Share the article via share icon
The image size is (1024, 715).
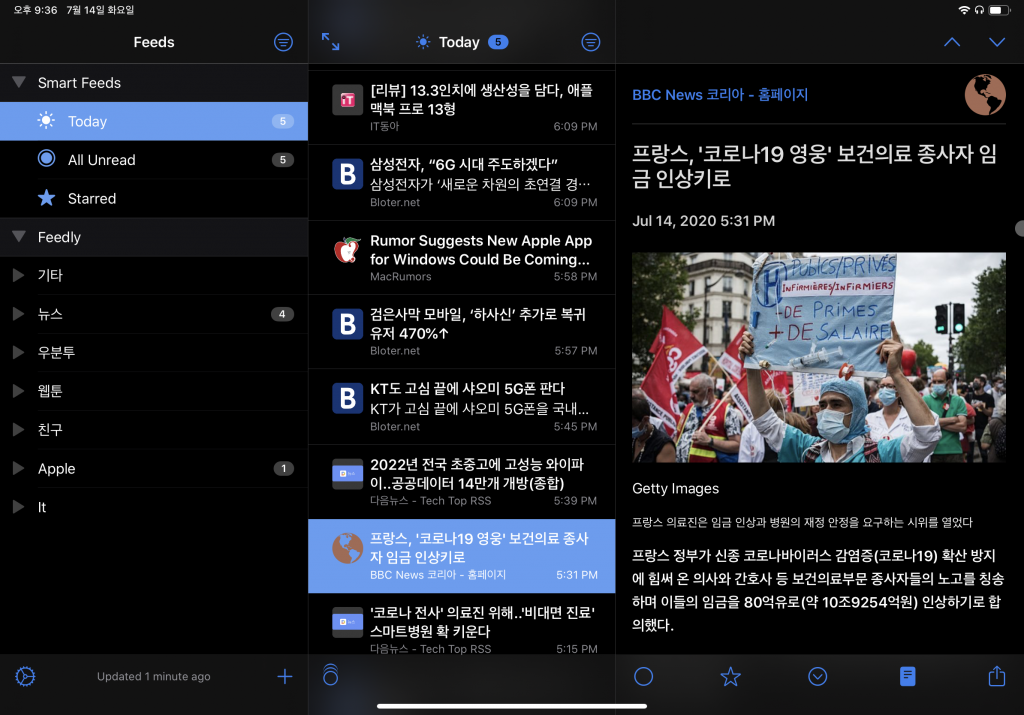(x=997, y=676)
